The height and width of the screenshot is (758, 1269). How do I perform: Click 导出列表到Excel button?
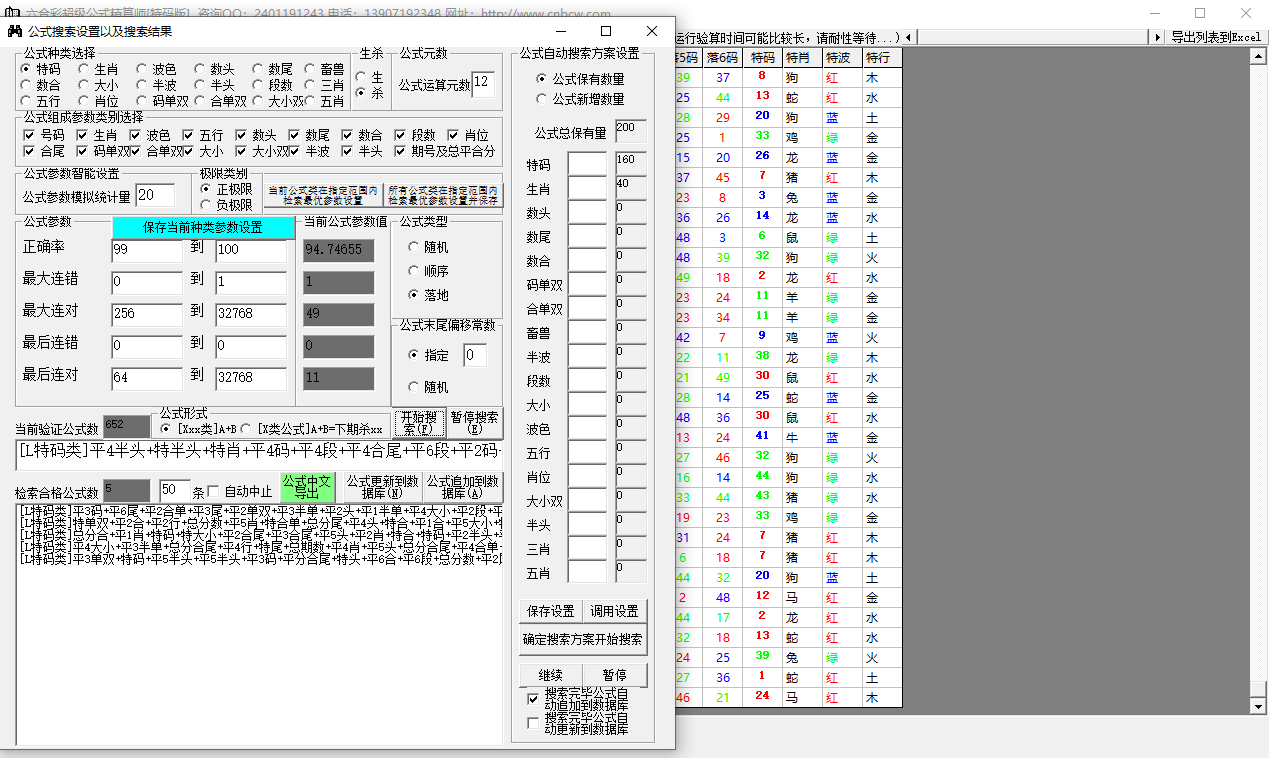[1216, 37]
